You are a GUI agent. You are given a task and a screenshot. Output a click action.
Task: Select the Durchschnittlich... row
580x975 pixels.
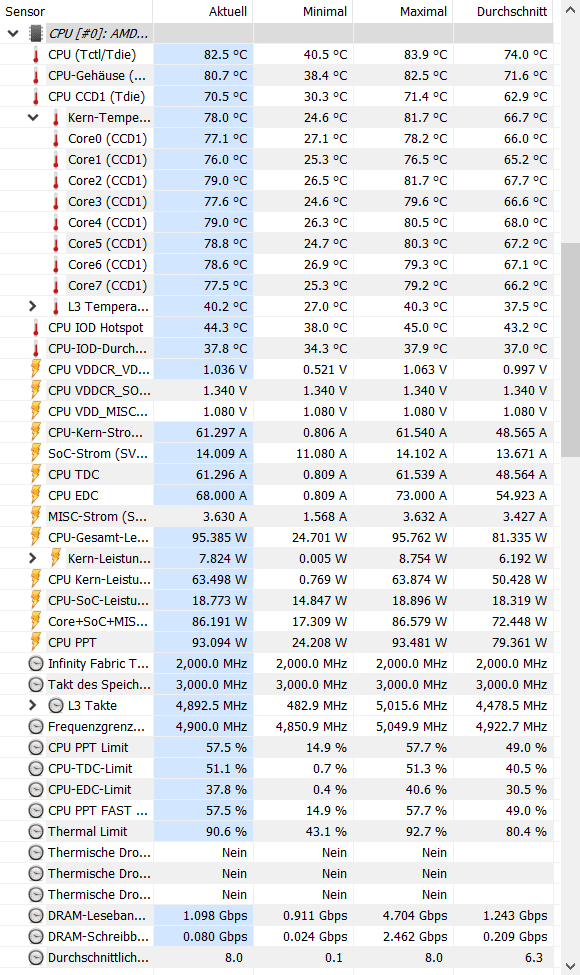click(x=276, y=958)
